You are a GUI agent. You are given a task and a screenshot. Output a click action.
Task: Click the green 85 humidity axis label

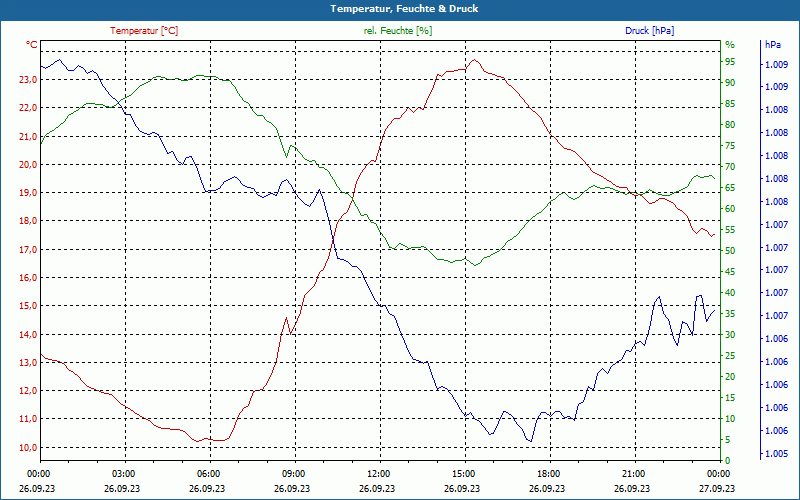(730, 104)
